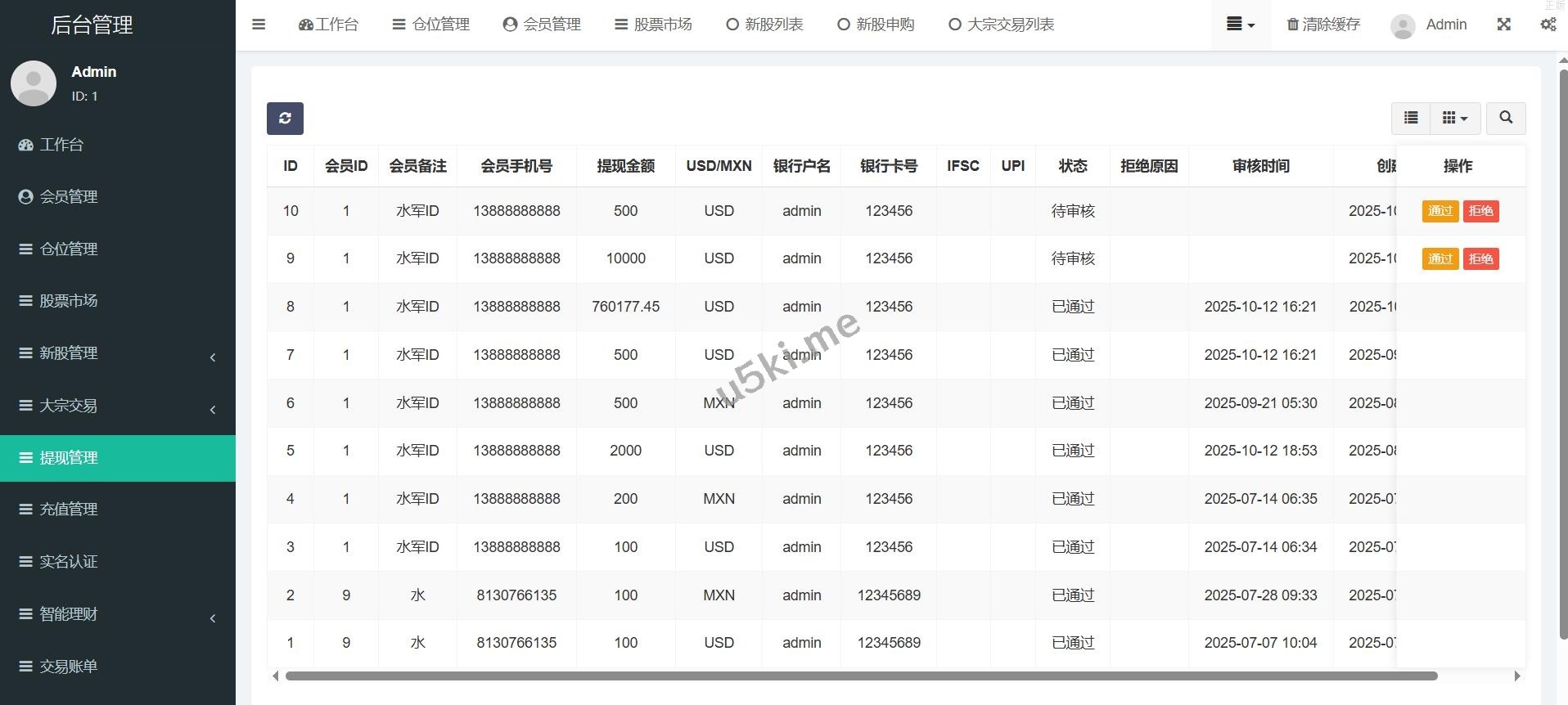This screenshot has width=1568, height=705.
Task: Open the top bar layout dropdown
Action: coord(1240,25)
